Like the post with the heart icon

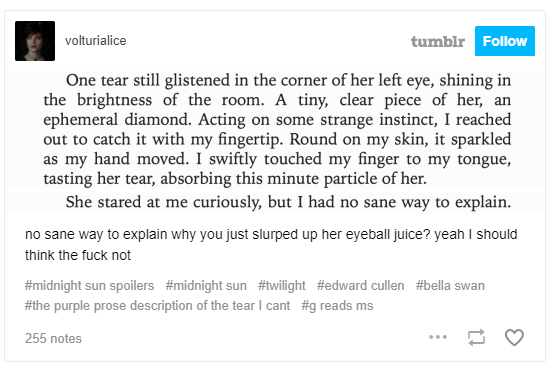pos(514,337)
